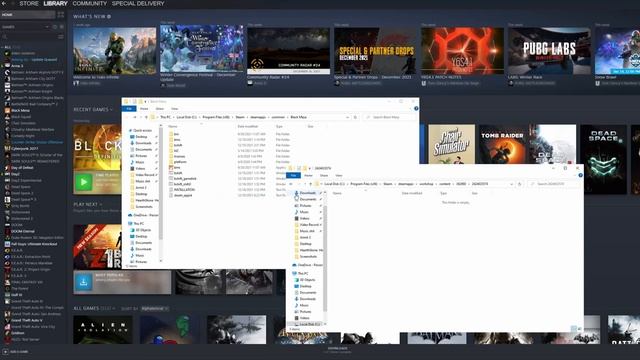Viewport: 640px width, 360px height.
Task: Select Grand Theft Auto V in game list
Action: point(27,320)
